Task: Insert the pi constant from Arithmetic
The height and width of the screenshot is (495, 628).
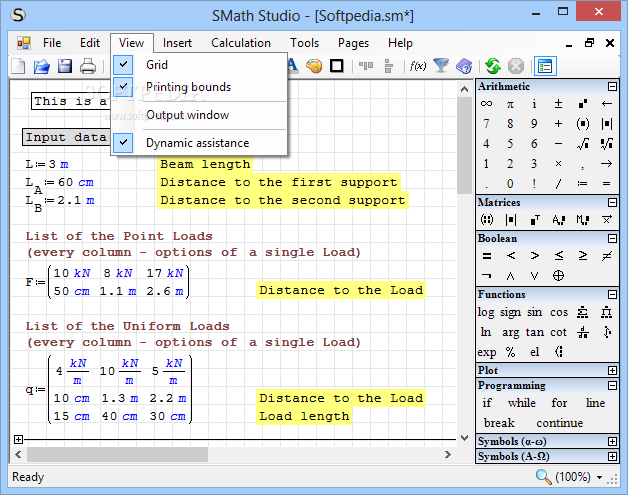Action: [510, 104]
